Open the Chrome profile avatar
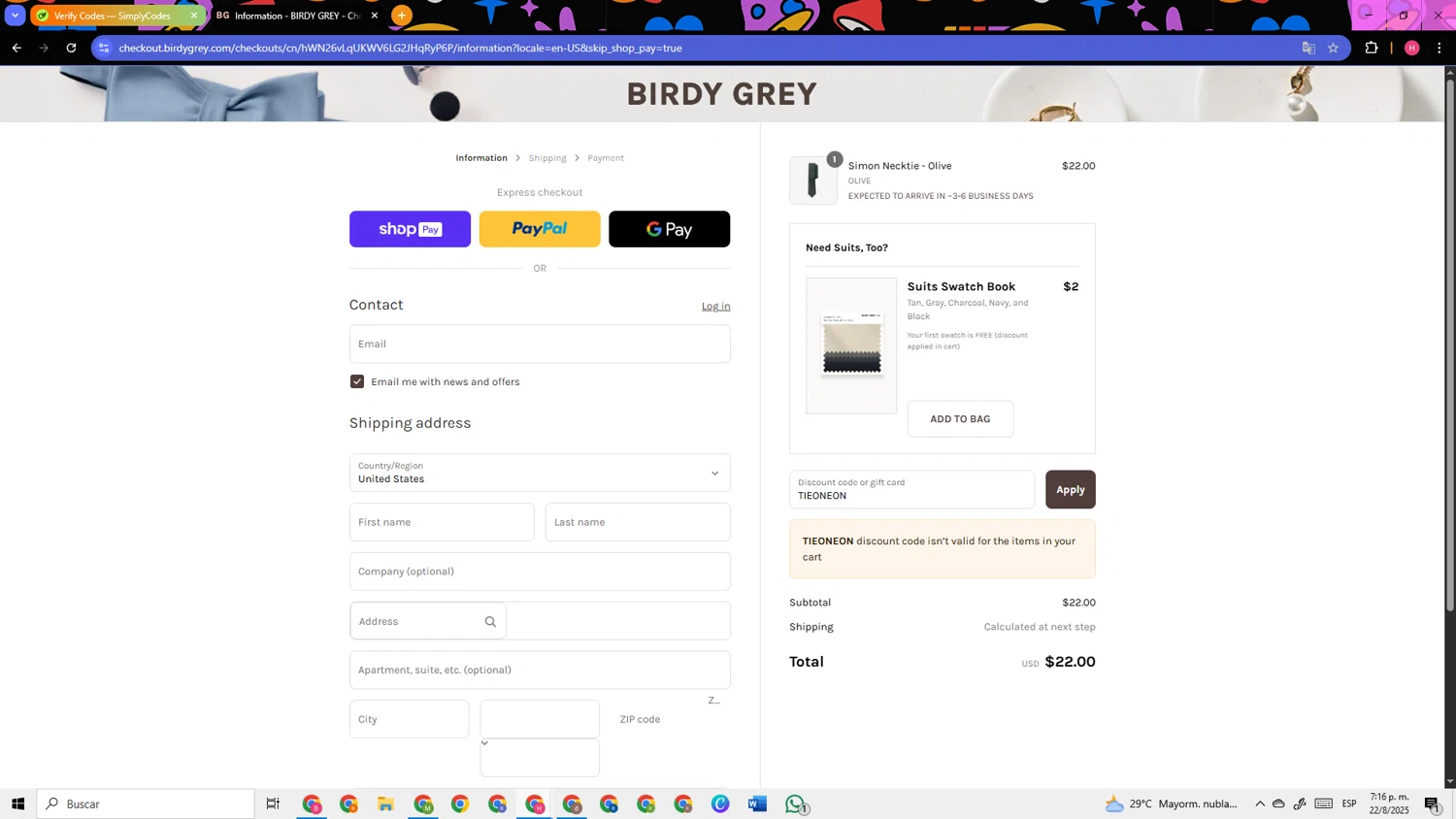The image size is (1456, 819). [x=1411, y=48]
